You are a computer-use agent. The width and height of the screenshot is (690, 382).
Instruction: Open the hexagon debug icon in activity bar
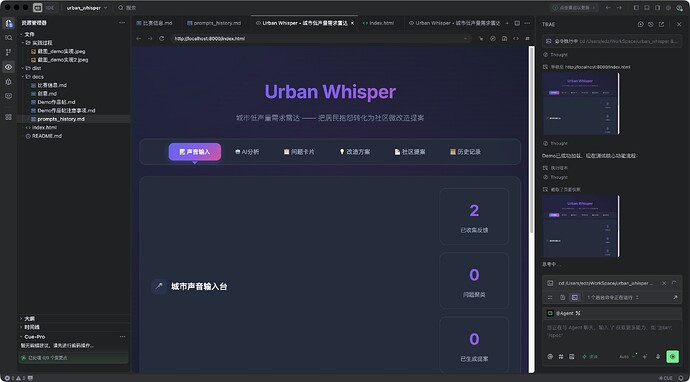coord(8,81)
